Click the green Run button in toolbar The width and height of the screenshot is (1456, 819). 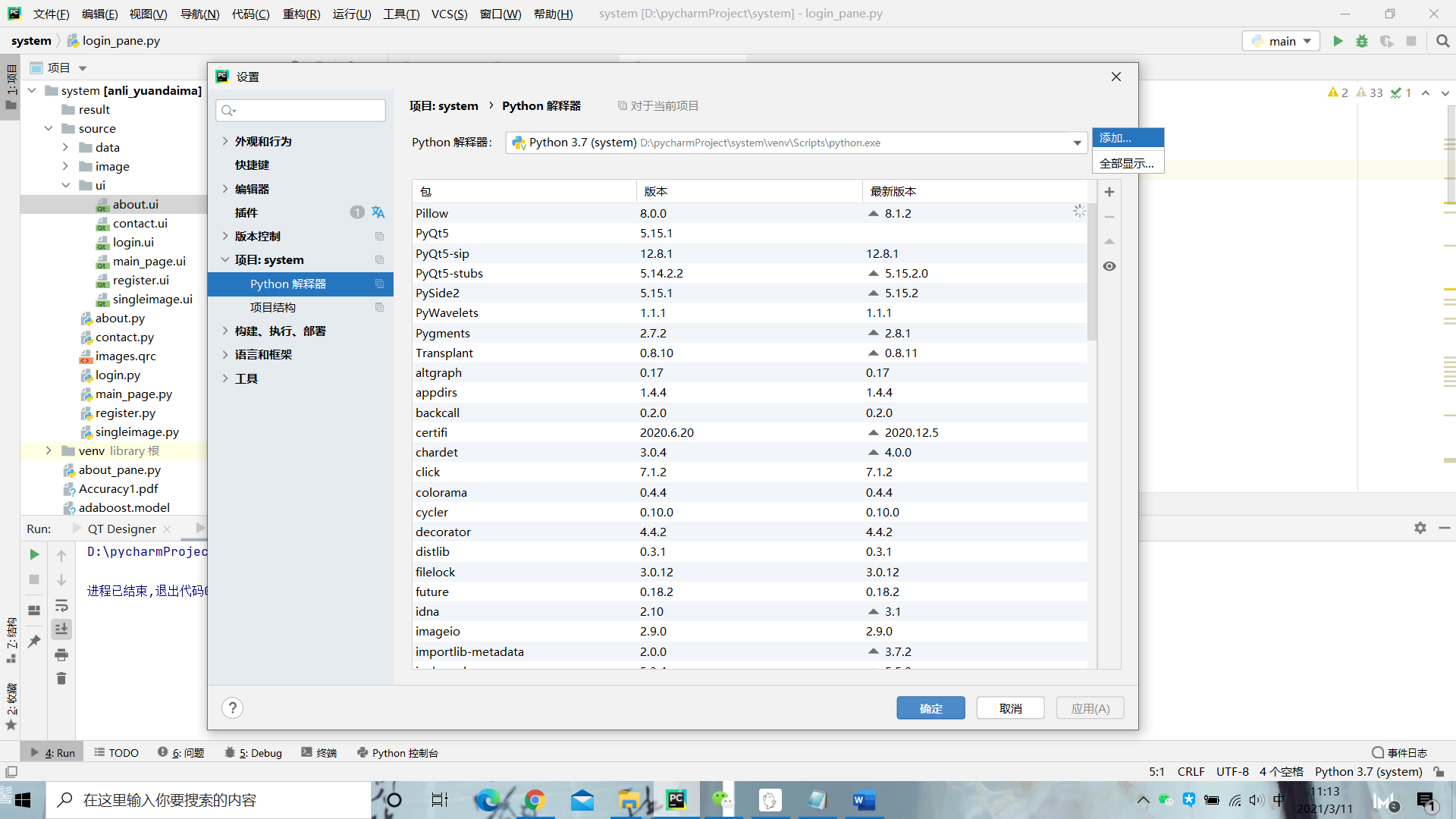click(1338, 41)
